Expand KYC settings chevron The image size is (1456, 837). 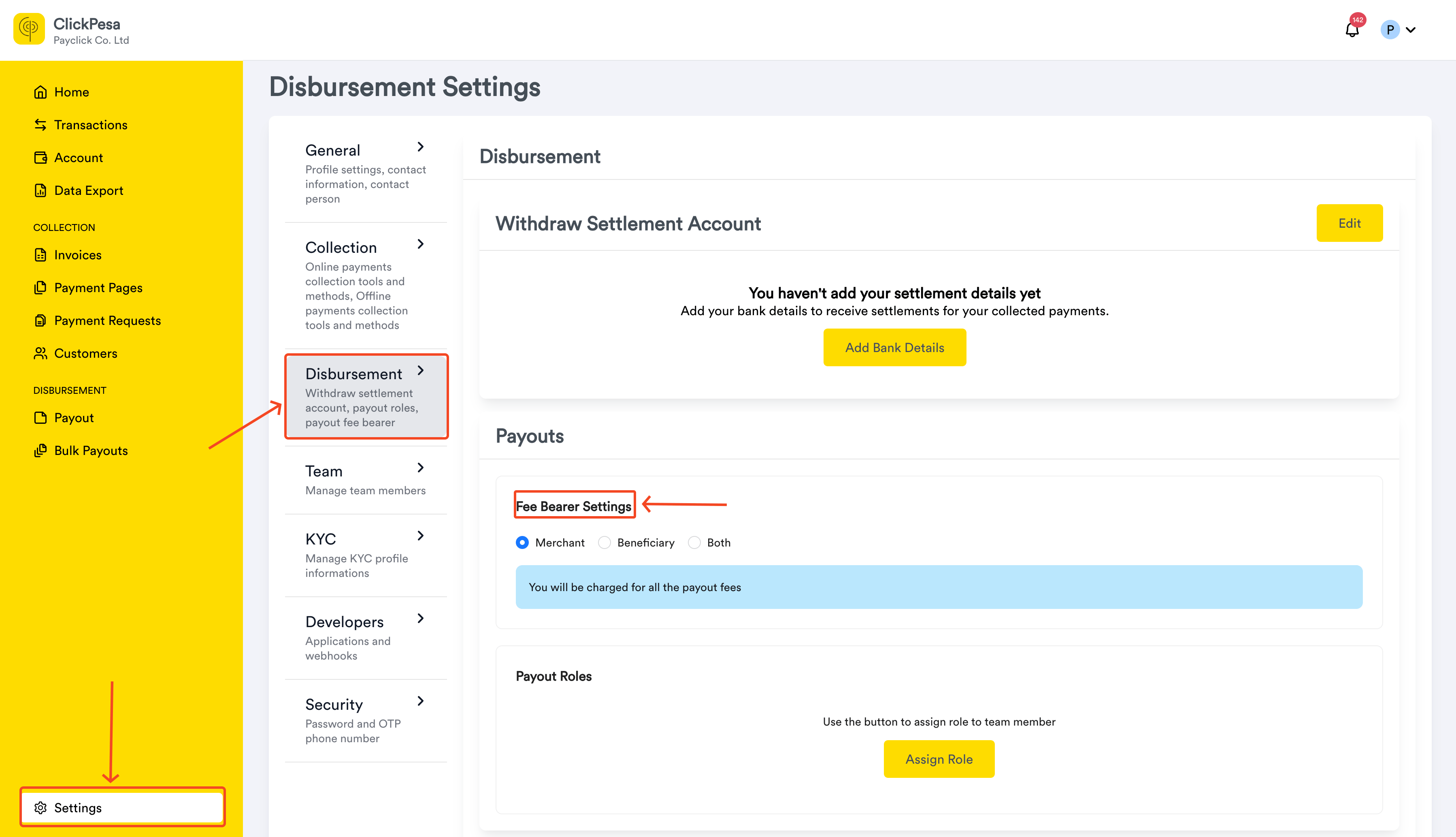(420, 535)
